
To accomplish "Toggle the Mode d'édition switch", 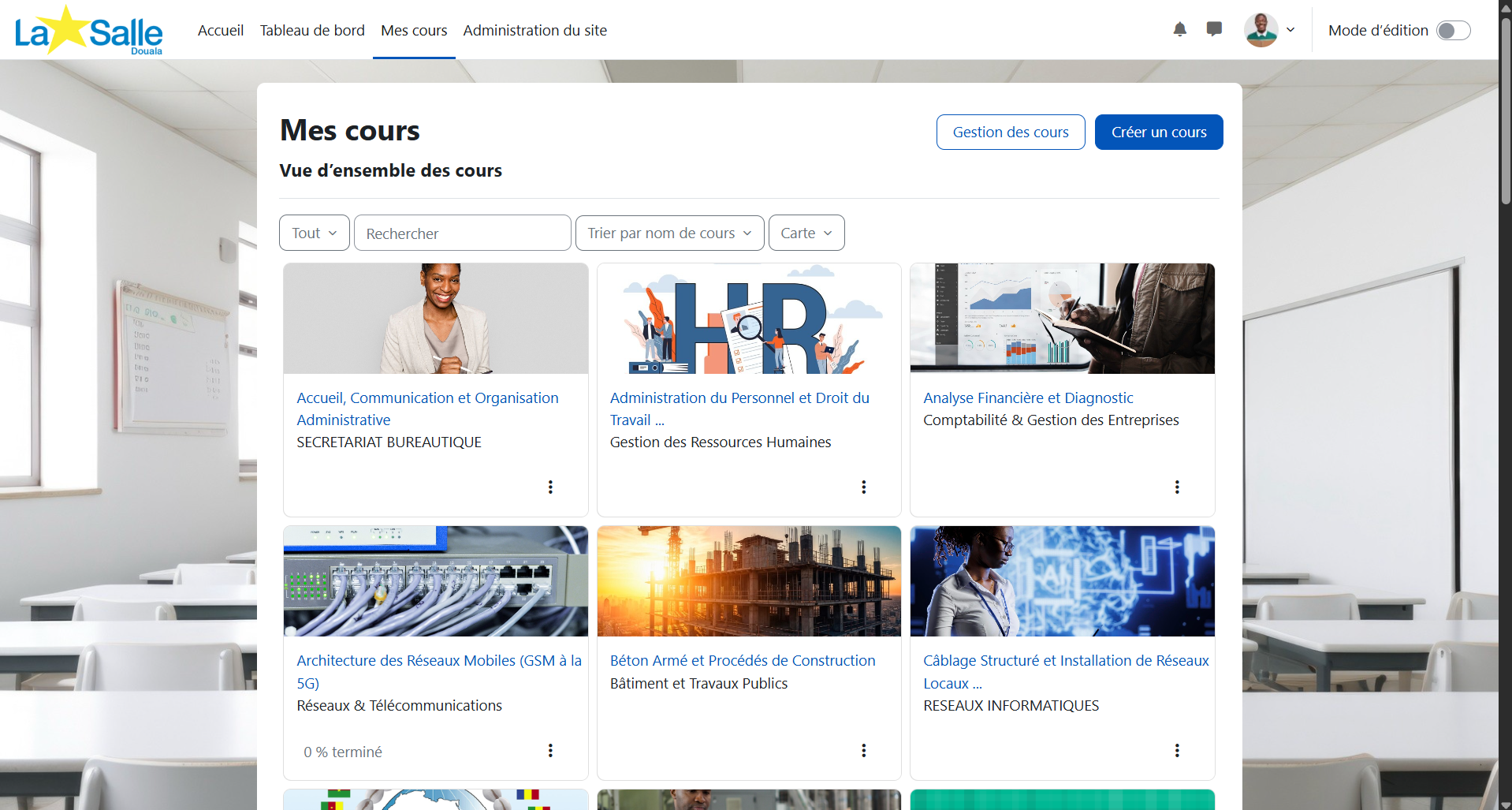I will (x=1453, y=30).
